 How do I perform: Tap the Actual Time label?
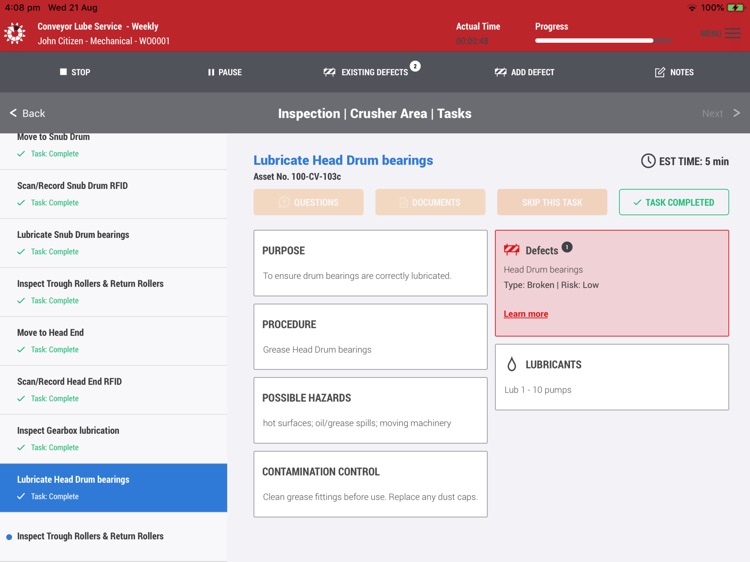coord(478,27)
